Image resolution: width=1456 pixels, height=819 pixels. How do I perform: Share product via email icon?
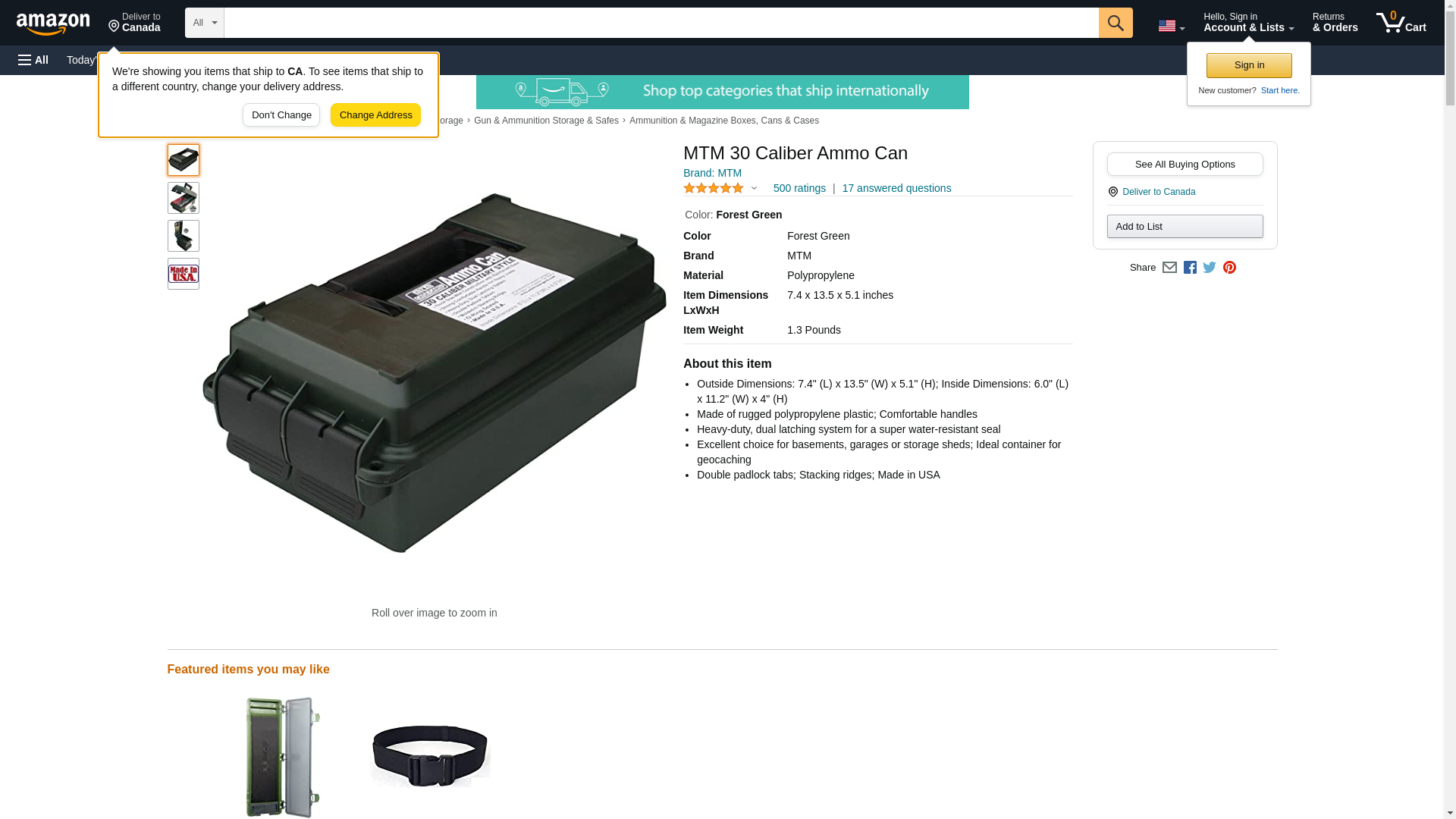point(1169,267)
